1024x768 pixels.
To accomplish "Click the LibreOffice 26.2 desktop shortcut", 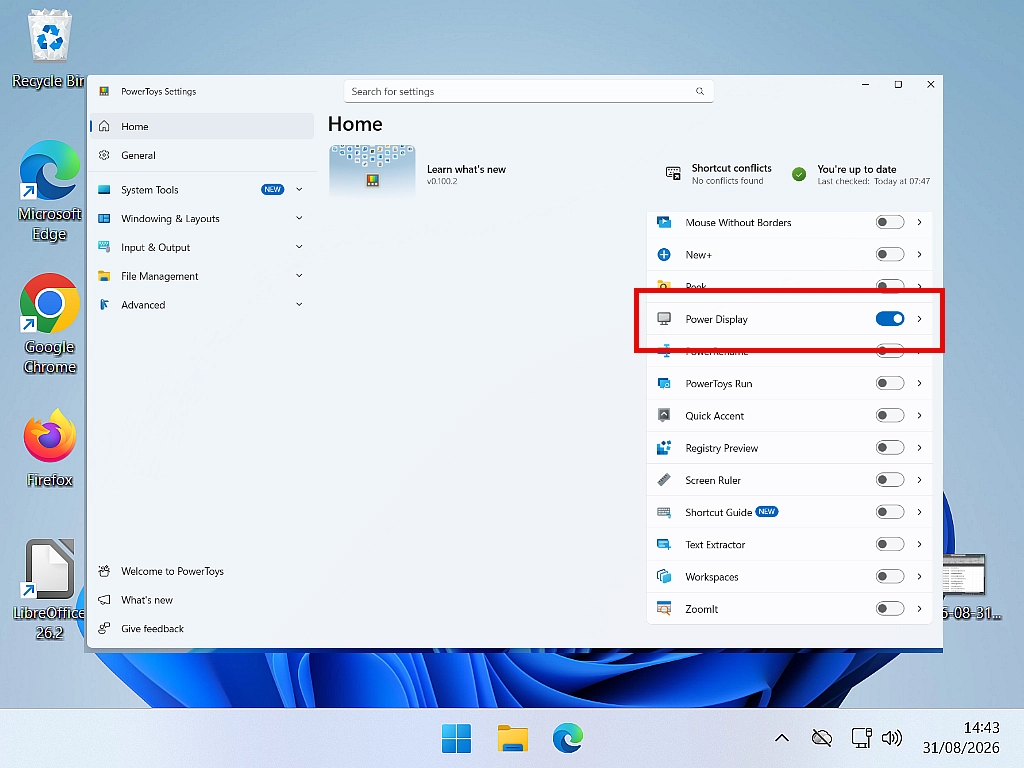I will (50, 590).
